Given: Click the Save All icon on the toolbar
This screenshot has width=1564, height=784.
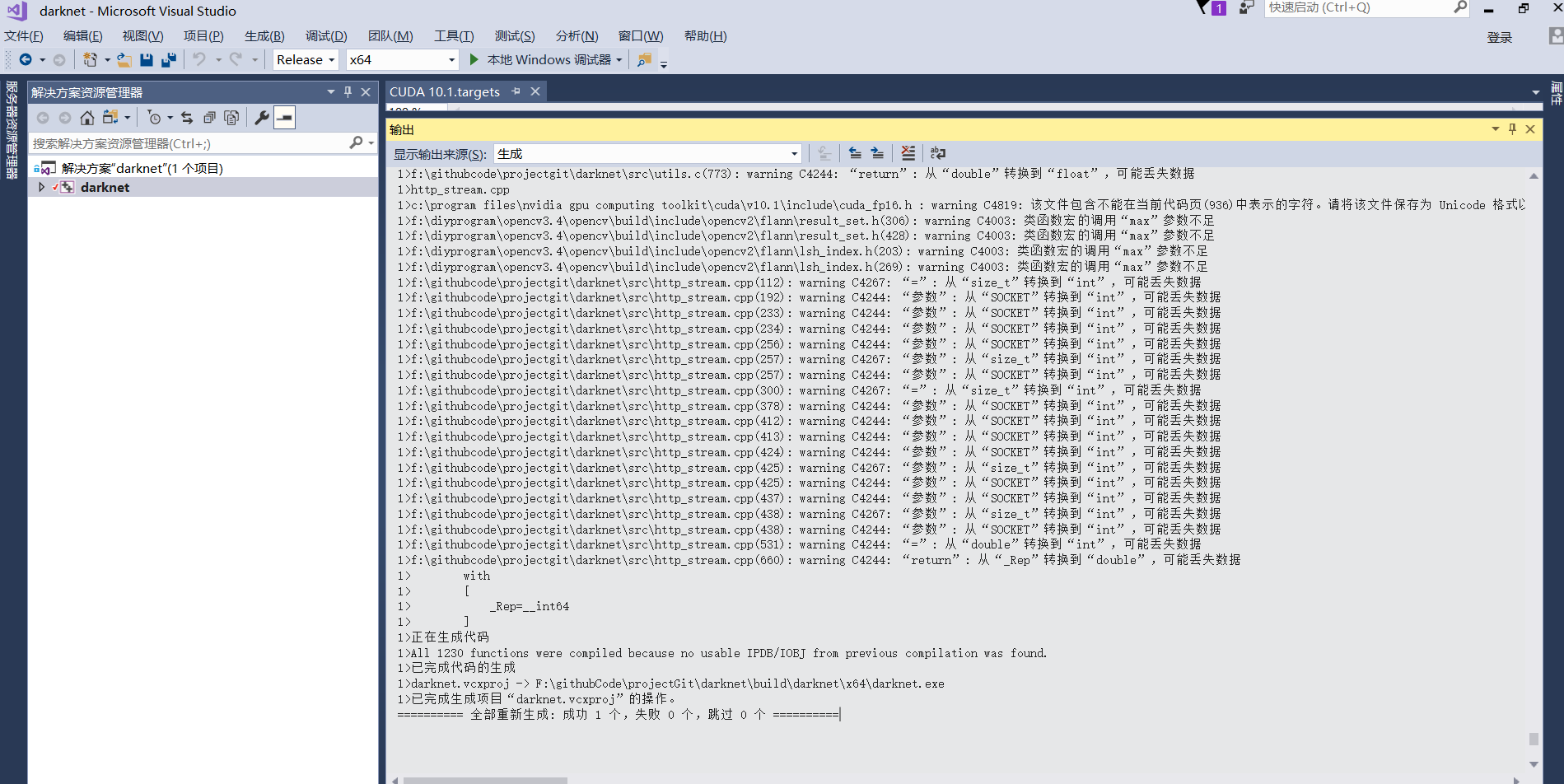Looking at the screenshot, I should (x=169, y=59).
